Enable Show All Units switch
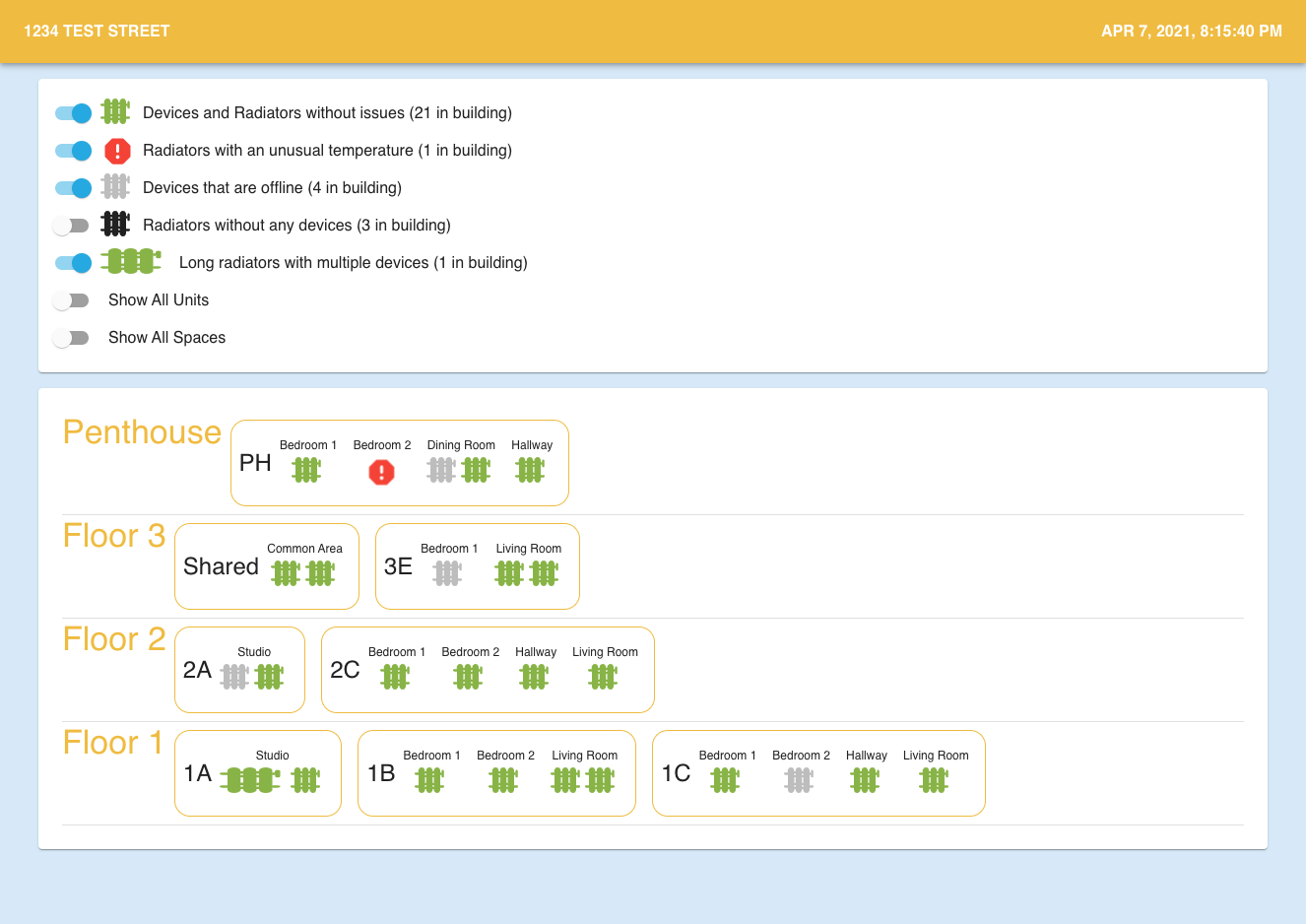The width and height of the screenshot is (1306, 924). [x=71, y=300]
